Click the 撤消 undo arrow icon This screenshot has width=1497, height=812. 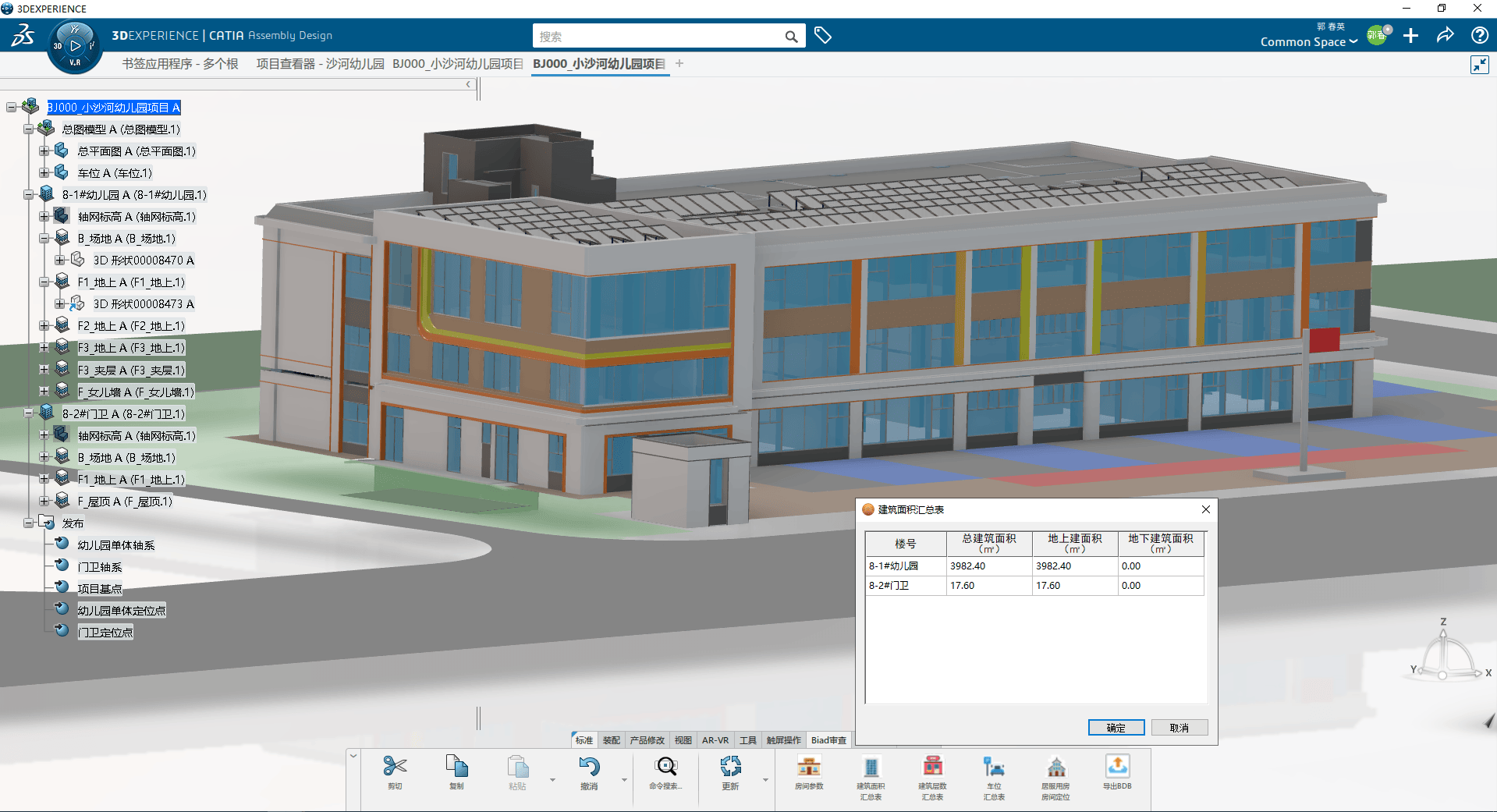[589, 768]
